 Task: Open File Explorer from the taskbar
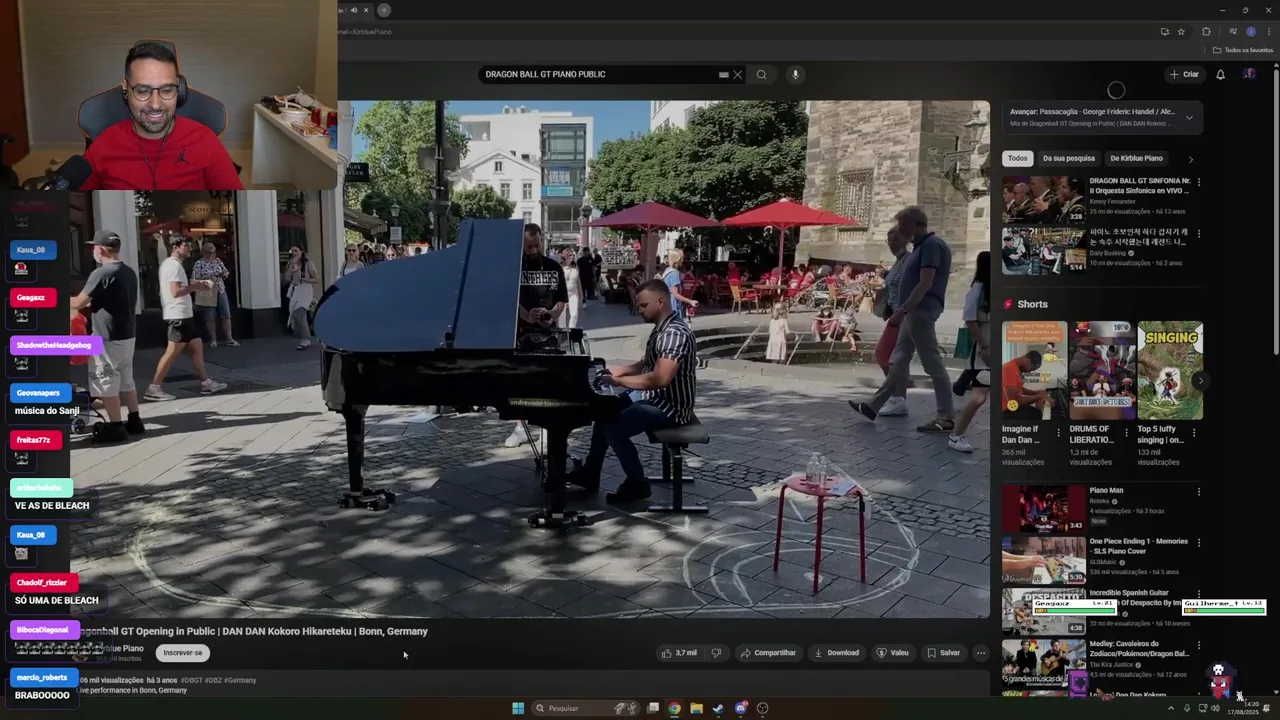696,708
